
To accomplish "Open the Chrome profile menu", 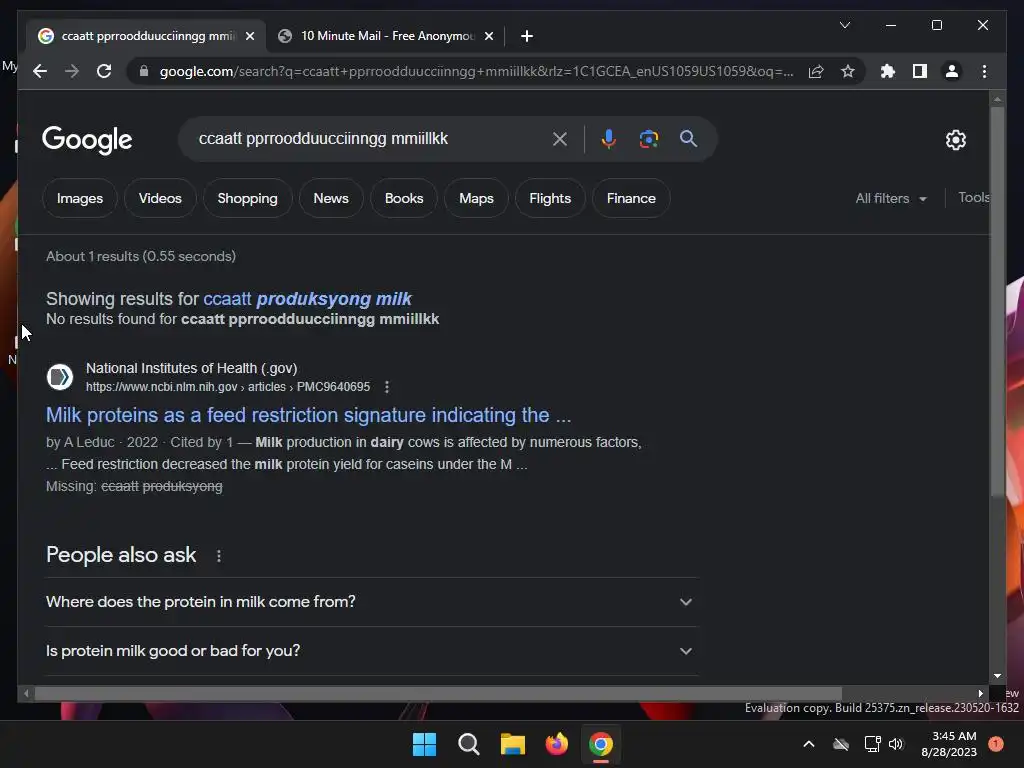I will tap(952, 71).
